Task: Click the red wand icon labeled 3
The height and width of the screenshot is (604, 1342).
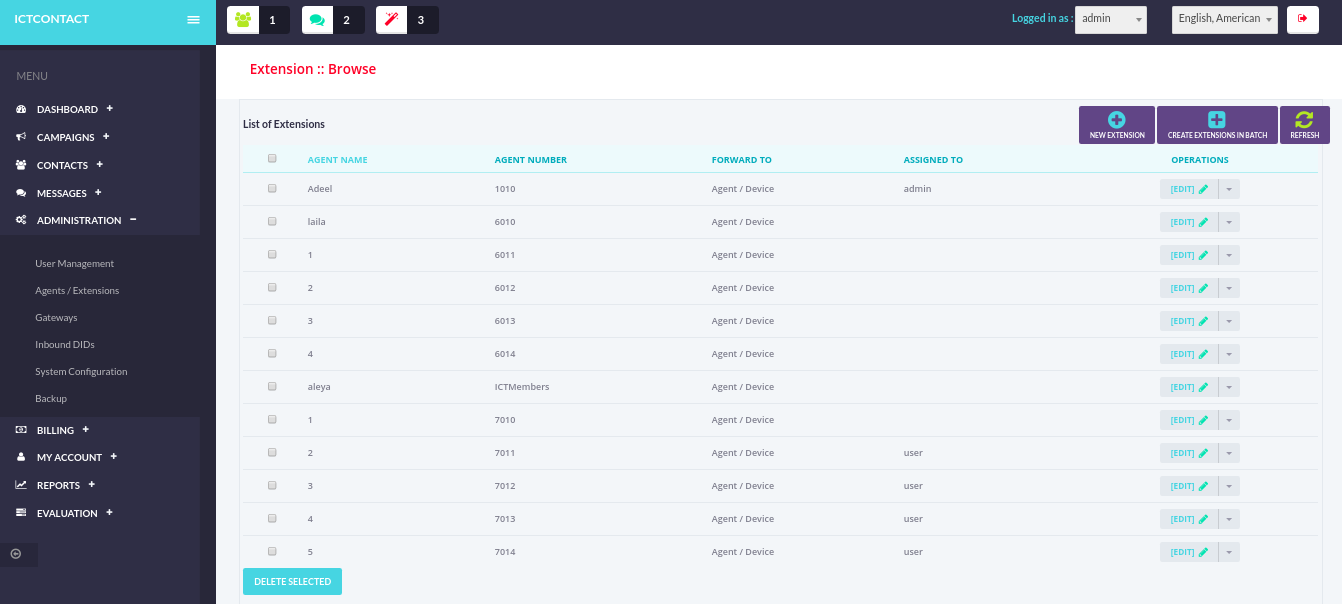Action: coord(392,20)
